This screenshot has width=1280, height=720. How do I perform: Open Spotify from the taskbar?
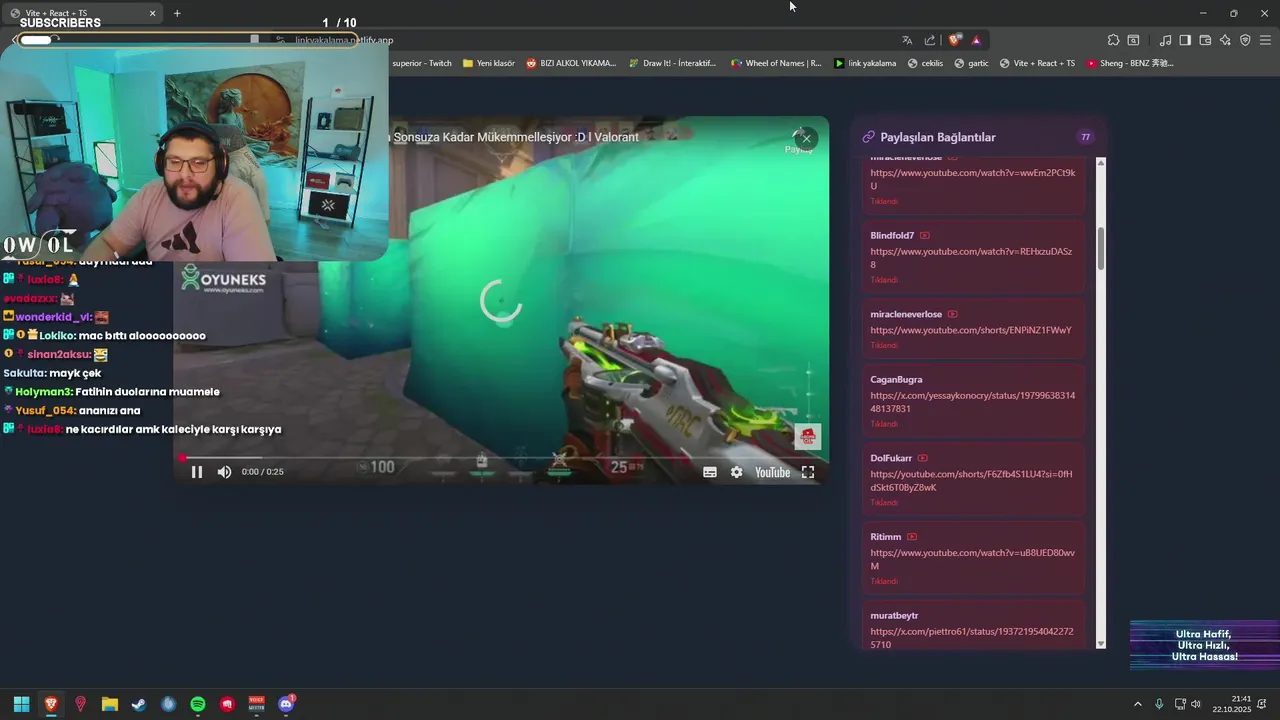(198, 704)
